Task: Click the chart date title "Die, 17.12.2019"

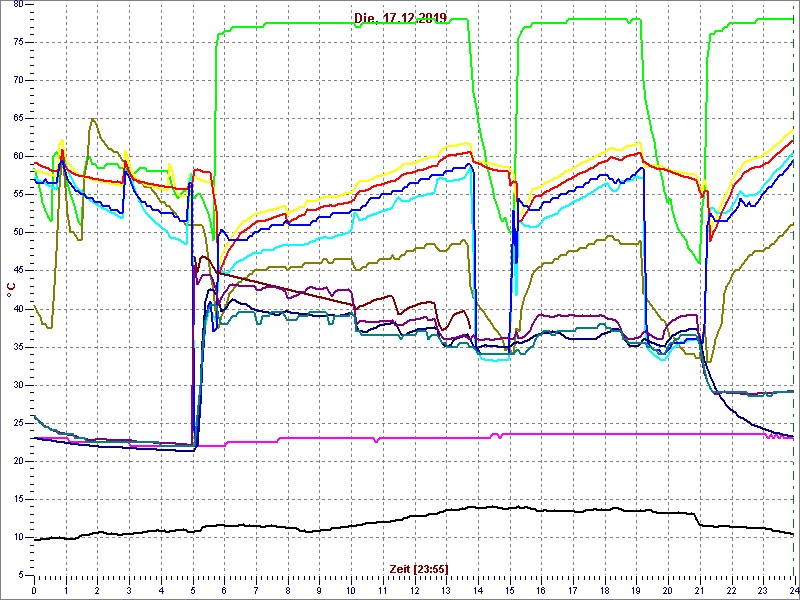Action: point(401,18)
